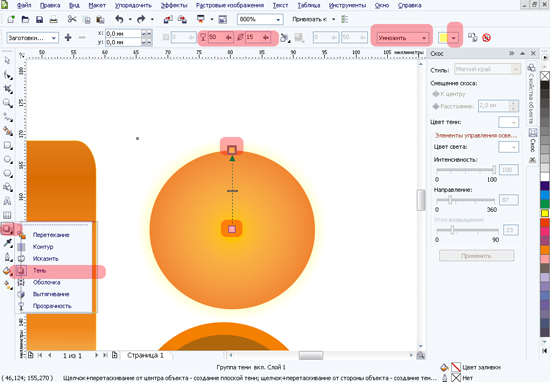The width and height of the screenshot is (550, 382).
Task: Open the 'Цвет тени' color dropdown
Action: [x=508, y=122]
